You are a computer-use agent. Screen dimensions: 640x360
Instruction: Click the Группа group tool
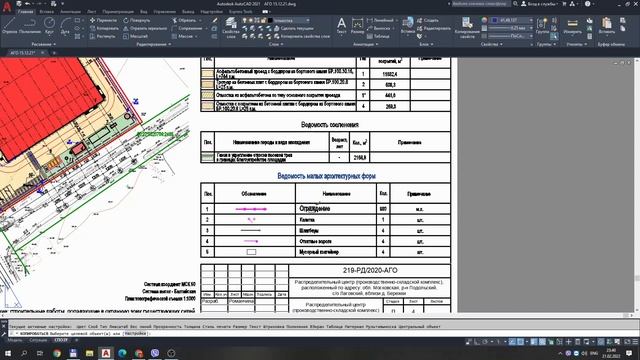542,26
